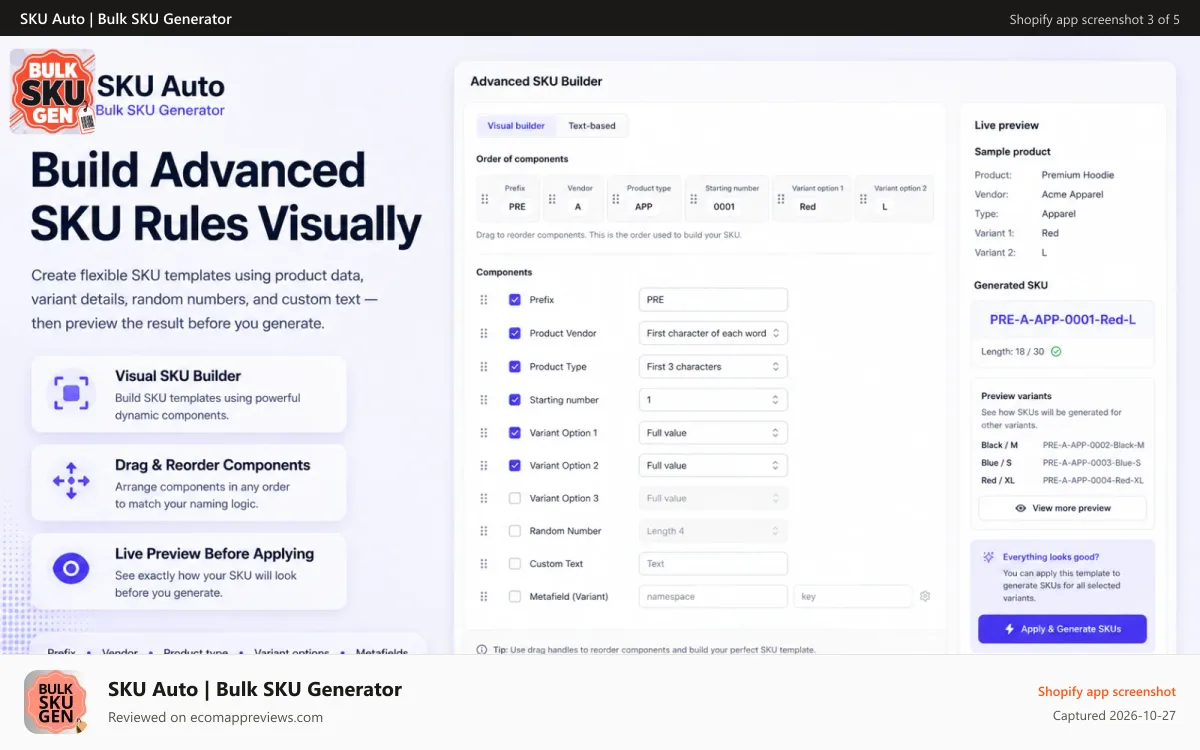Enable the Metafield (Variant) checkbox
1200x750 pixels.
[515, 596]
